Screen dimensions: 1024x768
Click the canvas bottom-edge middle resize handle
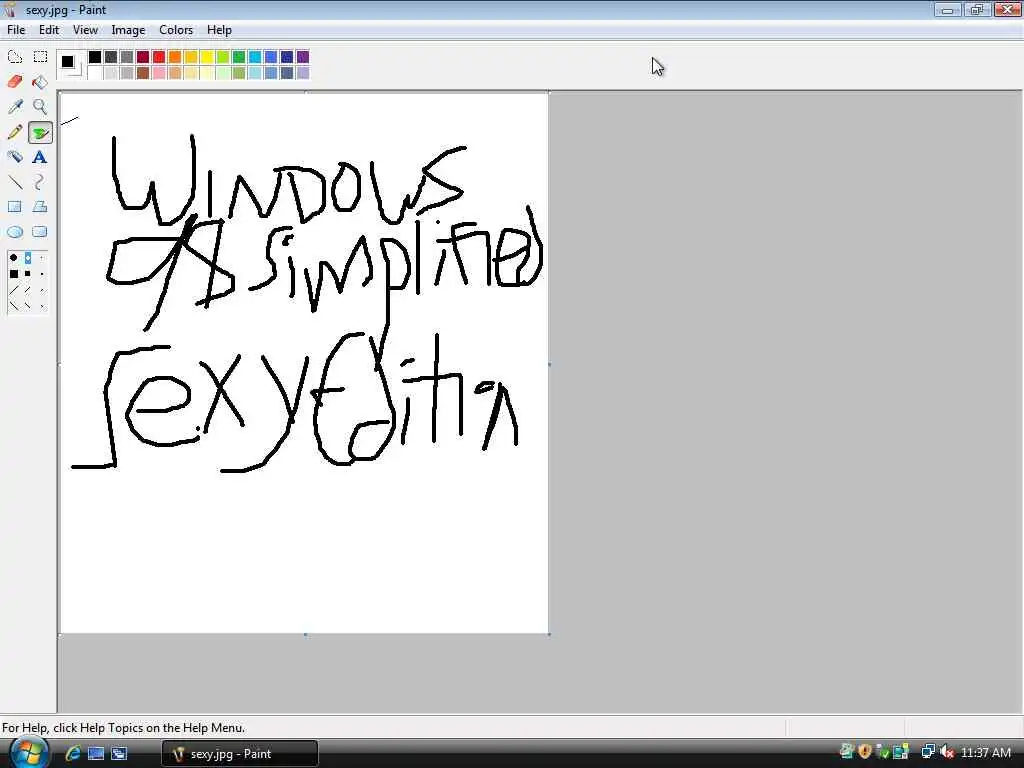306,634
